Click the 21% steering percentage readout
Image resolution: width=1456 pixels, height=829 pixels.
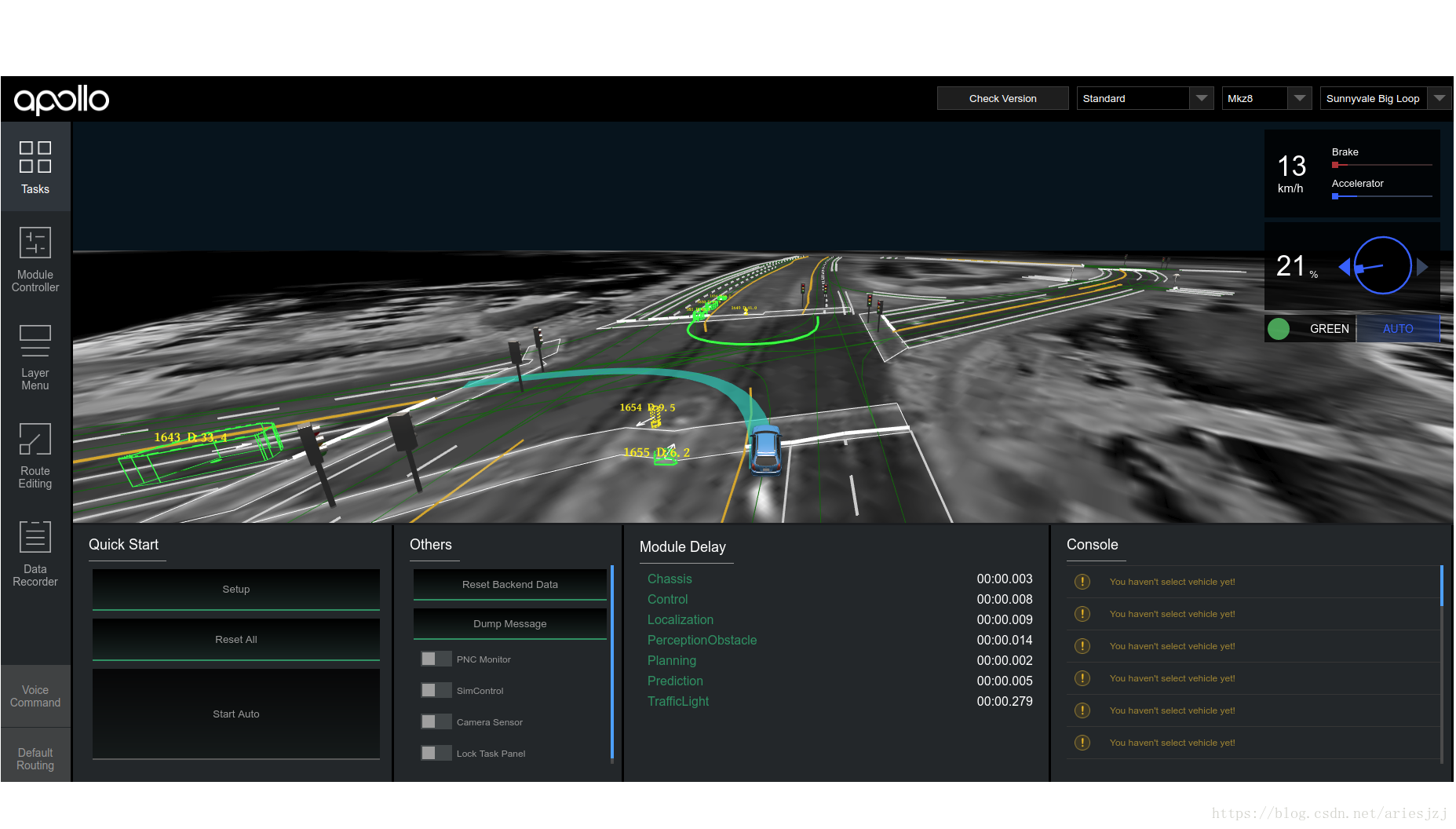pyautogui.click(x=1297, y=266)
